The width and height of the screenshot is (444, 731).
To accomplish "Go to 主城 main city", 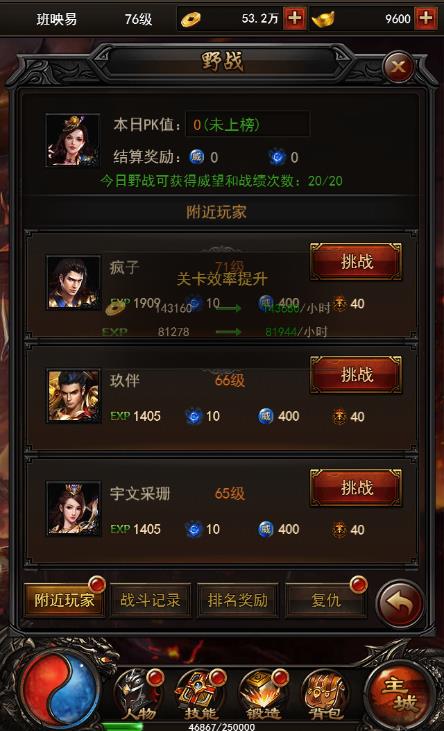I will coord(404,695).
